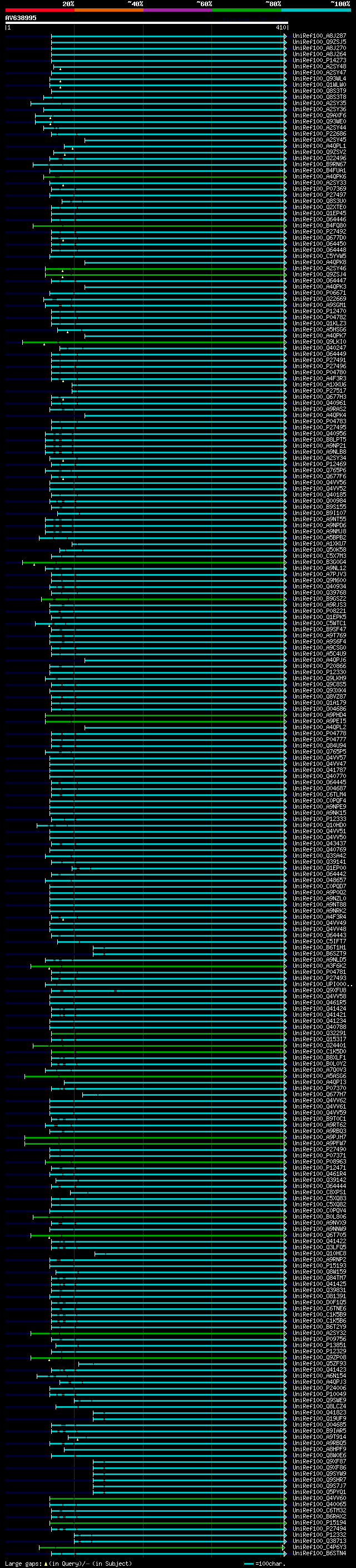This screenshot has height=1568, width=356.
Task: Click the green alignment bar of UniRef100_Q6T705
Action: 158,1235
